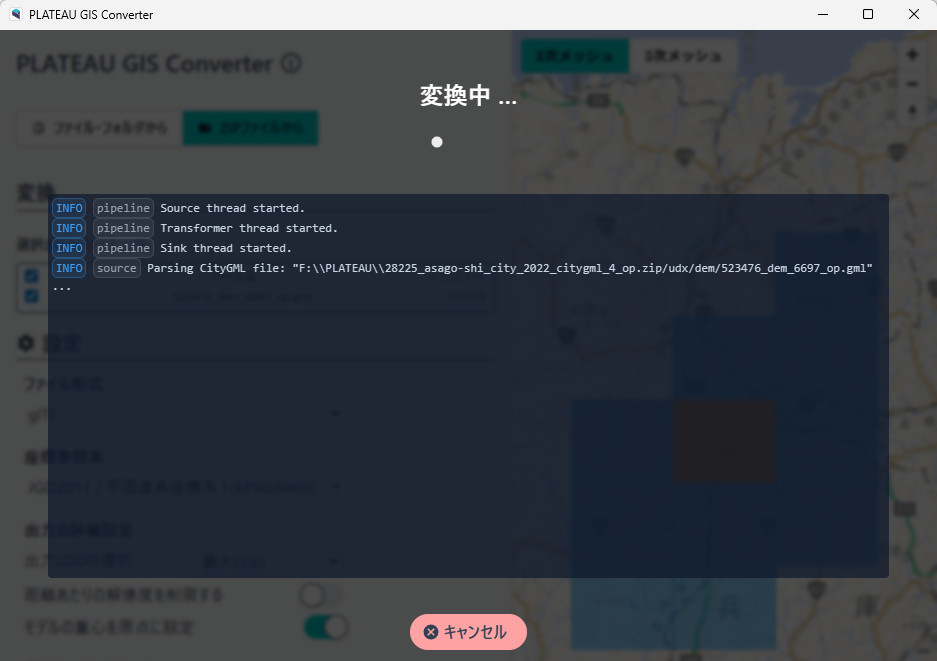
Task: Click the PLATEAU app icon in title bar
Action: pyautogui.click(x=15, y=15)
